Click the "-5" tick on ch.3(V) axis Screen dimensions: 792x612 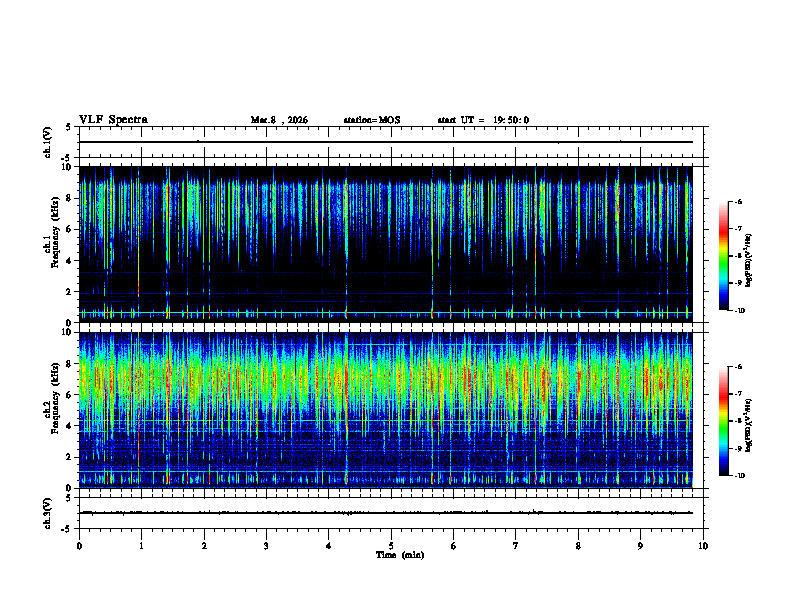click(67, 529)
